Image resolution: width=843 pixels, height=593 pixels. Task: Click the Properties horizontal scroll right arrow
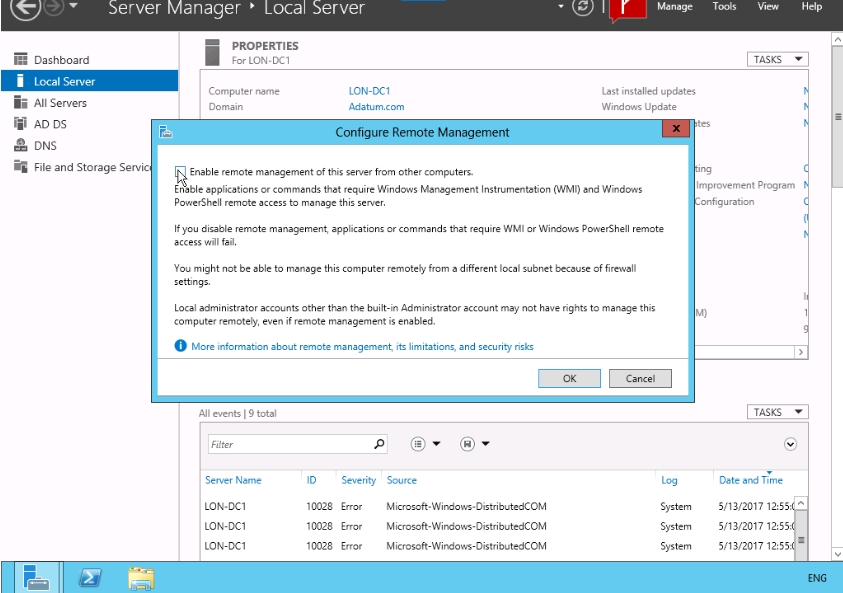(x=801, y=352)
